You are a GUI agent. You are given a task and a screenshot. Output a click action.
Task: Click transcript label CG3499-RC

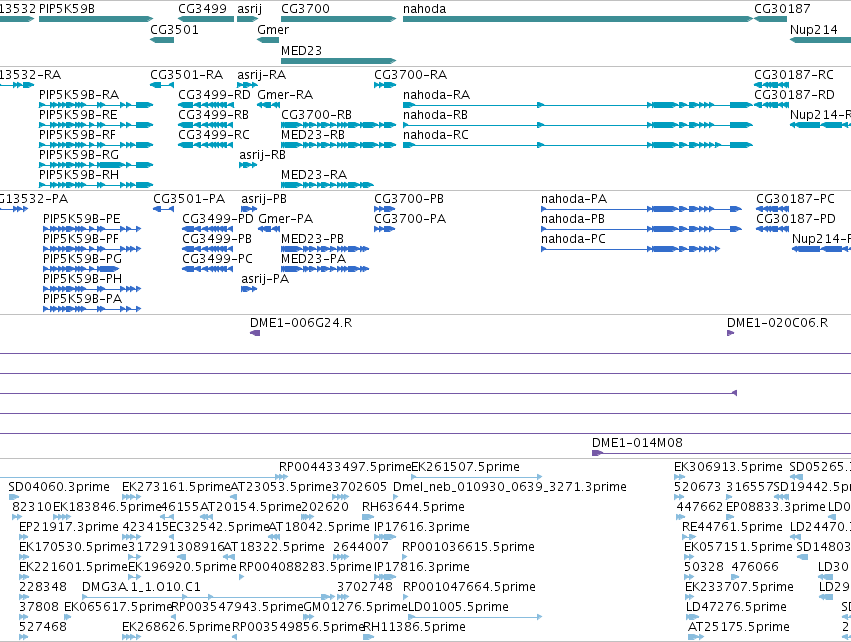[214, 135]
